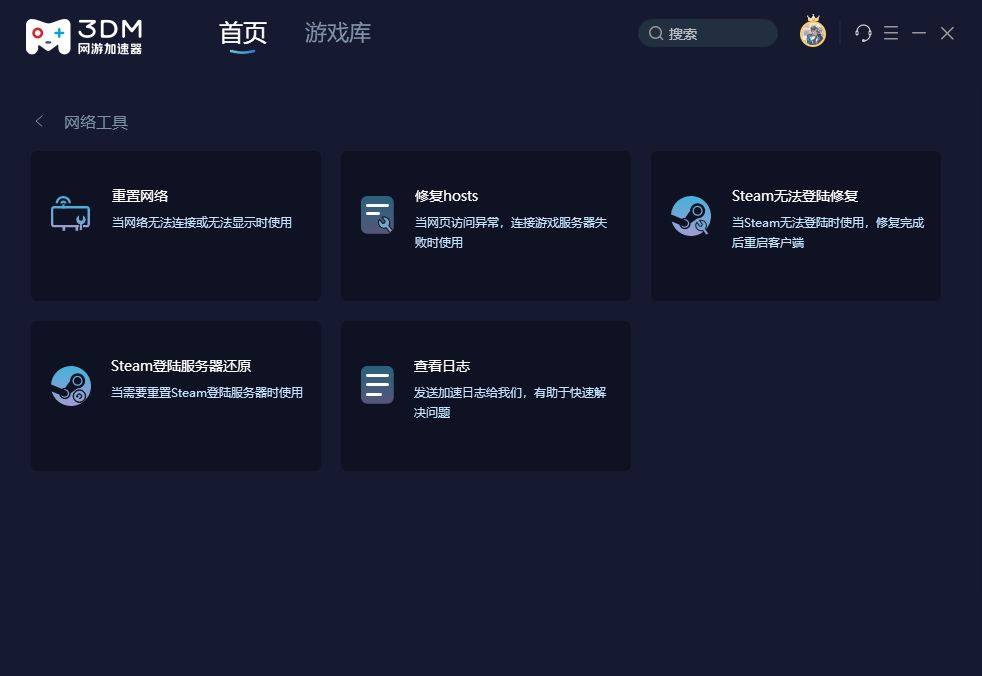982x676 pixels.
Task: Click the 当网络无法连接或无法显示时使用 description
Action: coord(202,222)
